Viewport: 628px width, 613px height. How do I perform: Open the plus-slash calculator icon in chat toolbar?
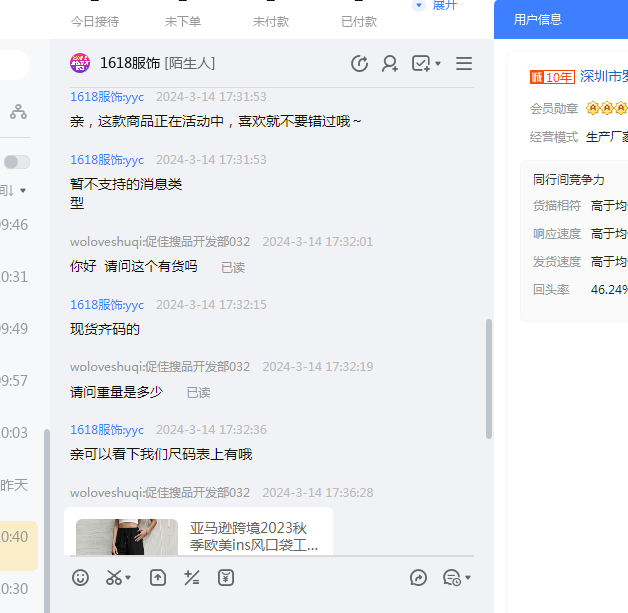(192, 577)
